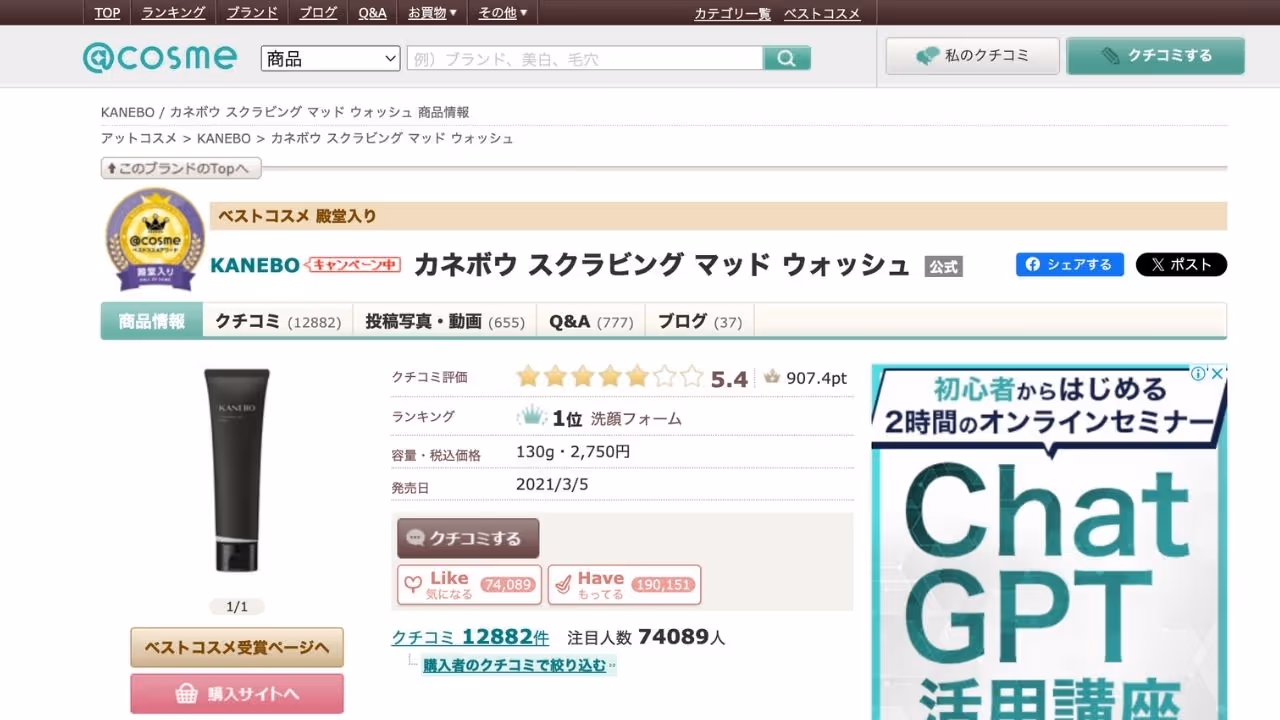This screenshot has height=720, width=1280.
Task: Click the ranking crown icon
Action: coord(532,416)
